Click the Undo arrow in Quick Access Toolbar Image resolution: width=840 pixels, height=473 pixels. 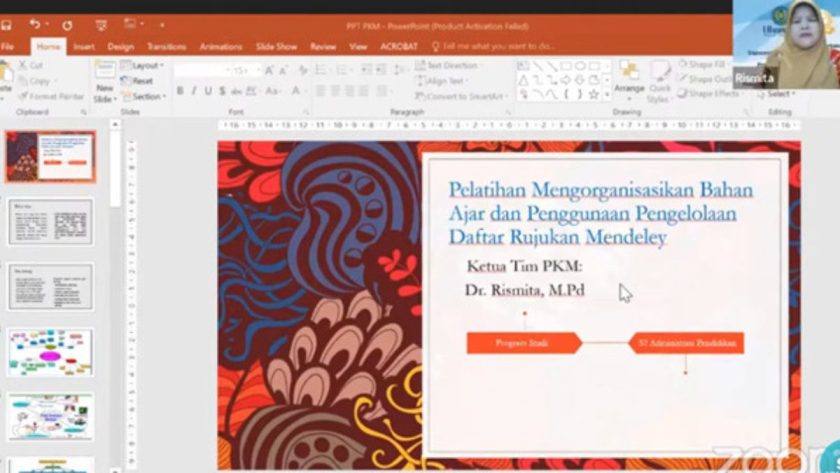[x=35, y=24]
